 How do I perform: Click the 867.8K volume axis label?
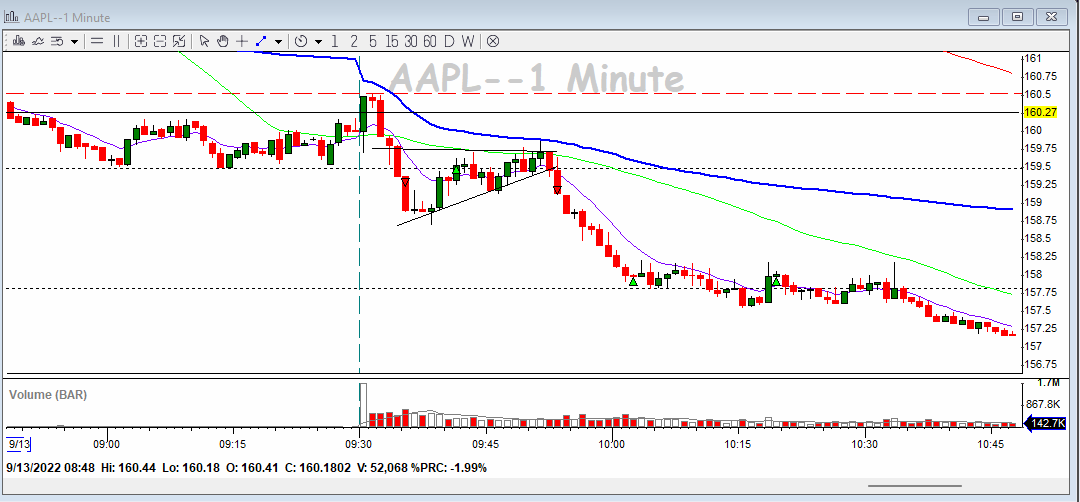1042,404
